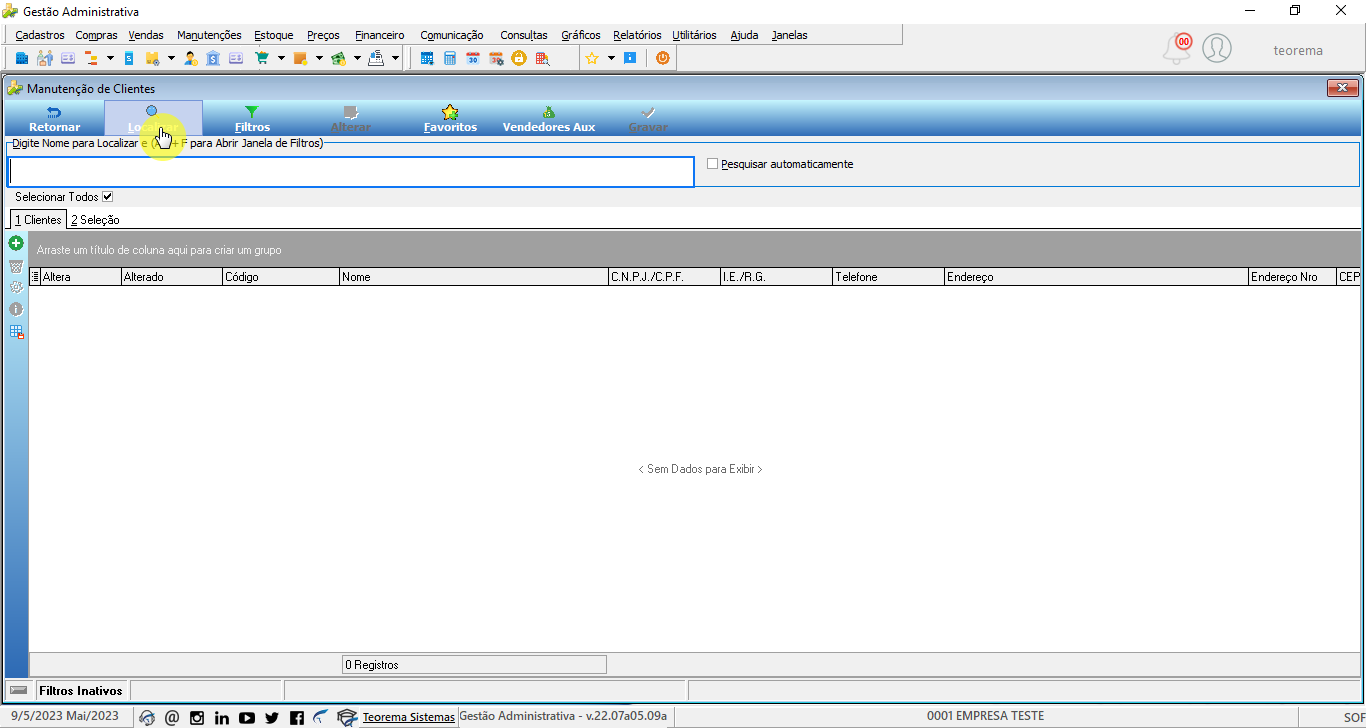Open the Vendas menu
The width and height of the screenshot is (1366, 728).
pyautogui.click(x=146, y=35)
